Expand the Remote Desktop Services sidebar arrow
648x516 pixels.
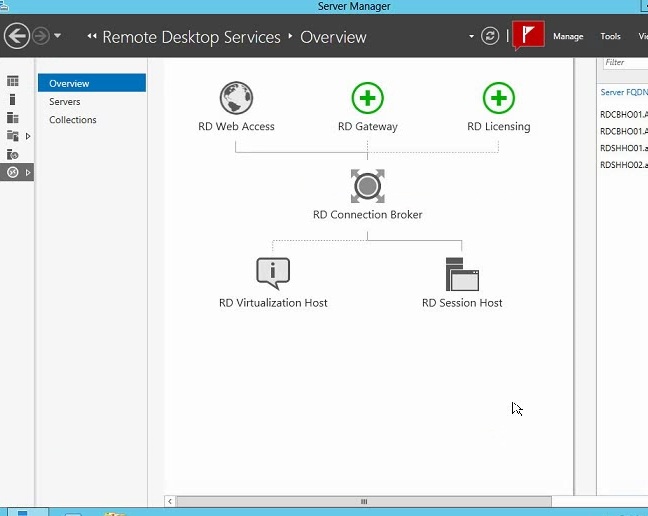tap(28, 172)
